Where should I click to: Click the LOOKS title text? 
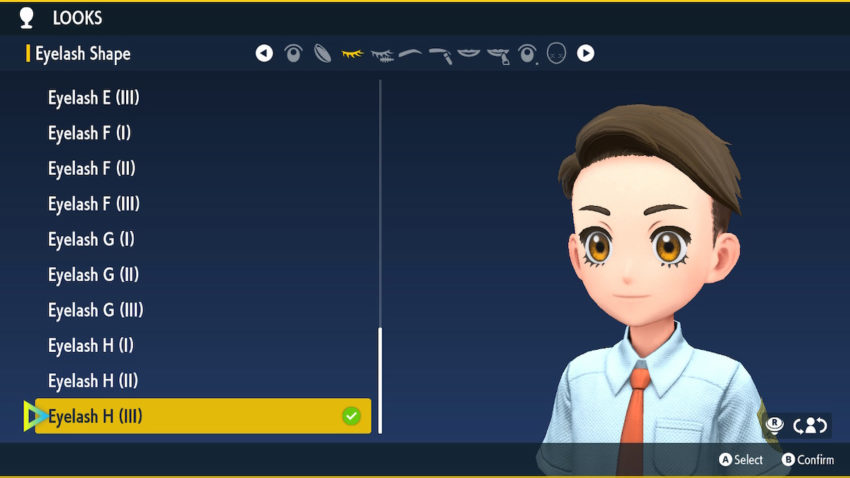pyautogui.click(x=78, y=18)
